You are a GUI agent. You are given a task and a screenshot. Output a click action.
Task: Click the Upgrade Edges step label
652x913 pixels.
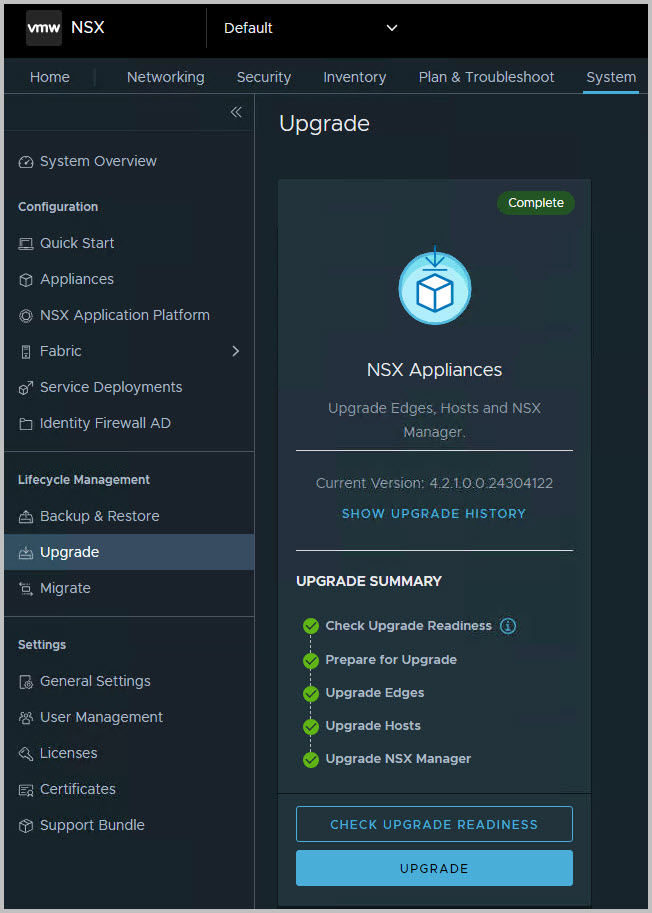pos(375,693)
